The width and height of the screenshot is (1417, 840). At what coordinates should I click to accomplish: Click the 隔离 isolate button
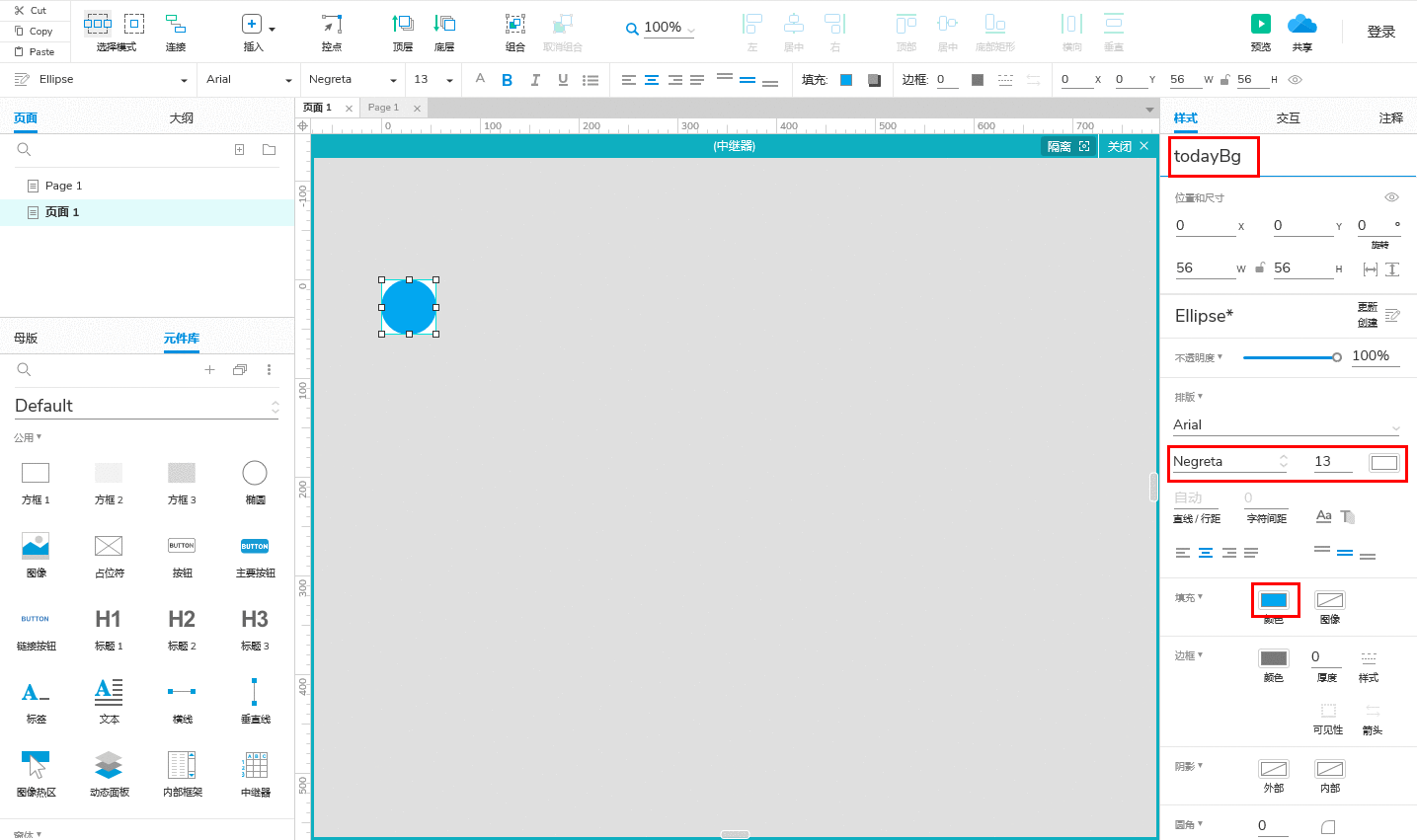[x=1068, y=146]
